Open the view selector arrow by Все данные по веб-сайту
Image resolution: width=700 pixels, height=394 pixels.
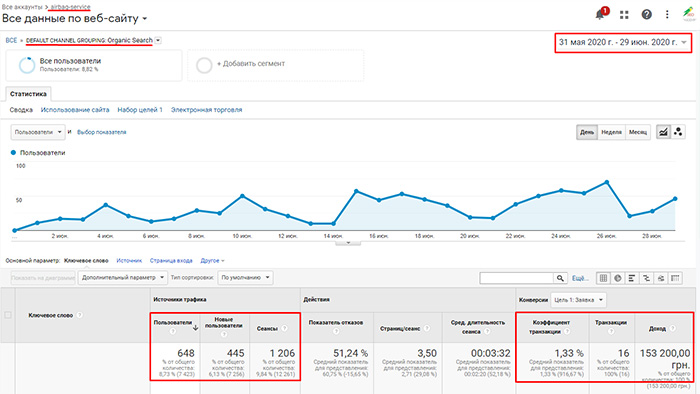[x=144, y=19]
